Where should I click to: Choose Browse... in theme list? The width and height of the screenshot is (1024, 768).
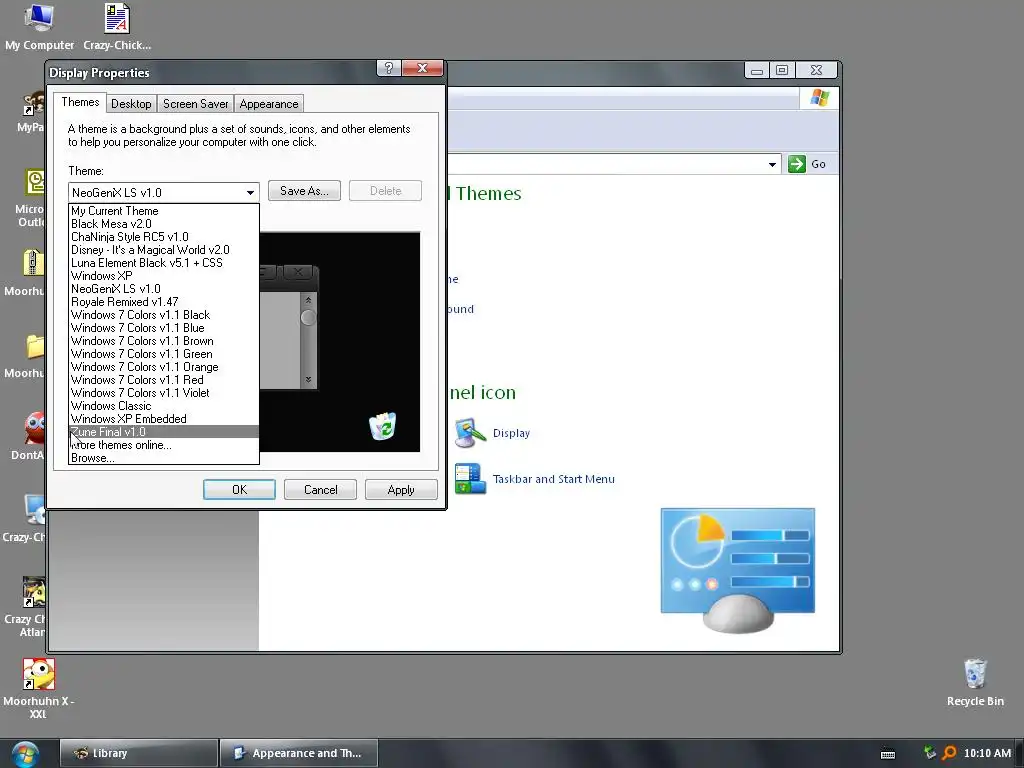point(164,458)
